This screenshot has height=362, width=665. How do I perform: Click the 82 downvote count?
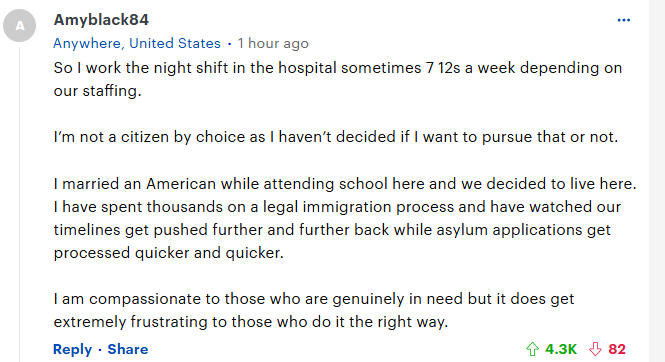pos(617,349)
